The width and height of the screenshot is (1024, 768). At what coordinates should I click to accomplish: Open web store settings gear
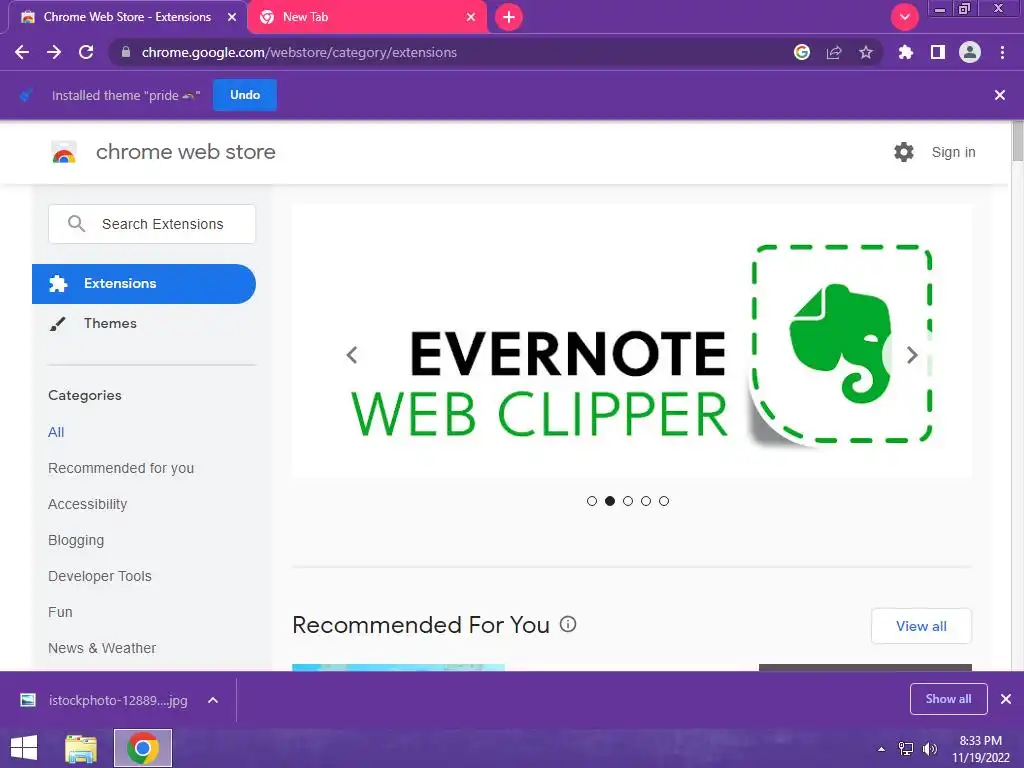click(x=904, y=152)
